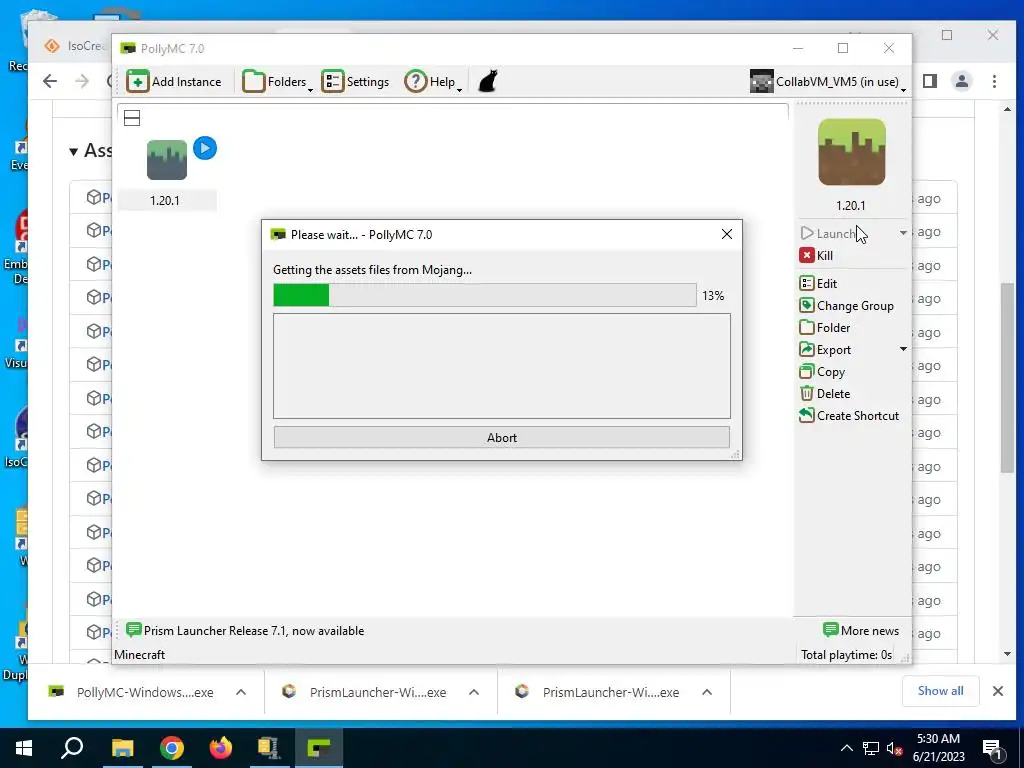
Task: Copy the selected instance
Action: (822, 372)
